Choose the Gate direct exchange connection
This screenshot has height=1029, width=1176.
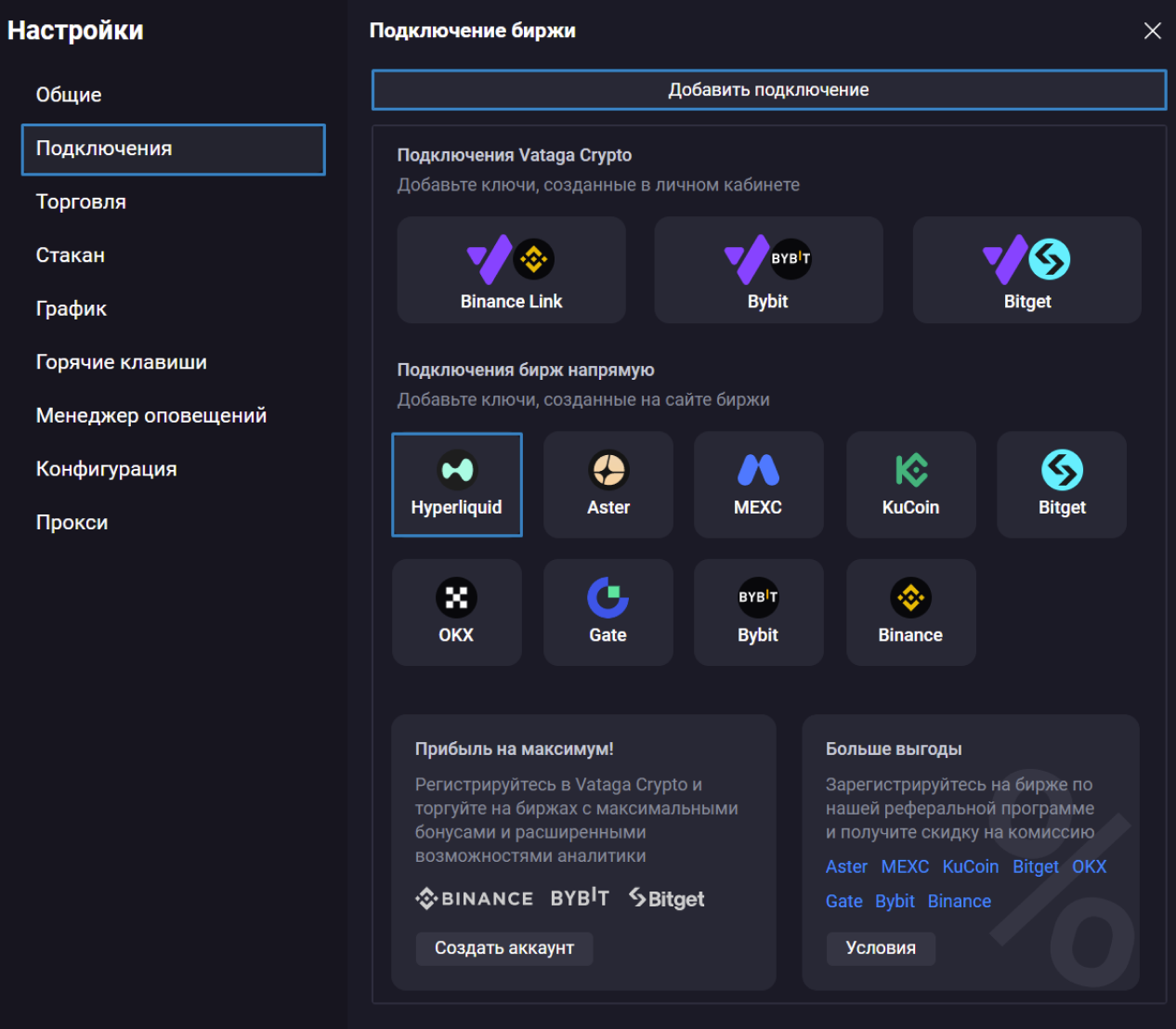[608, 612]
